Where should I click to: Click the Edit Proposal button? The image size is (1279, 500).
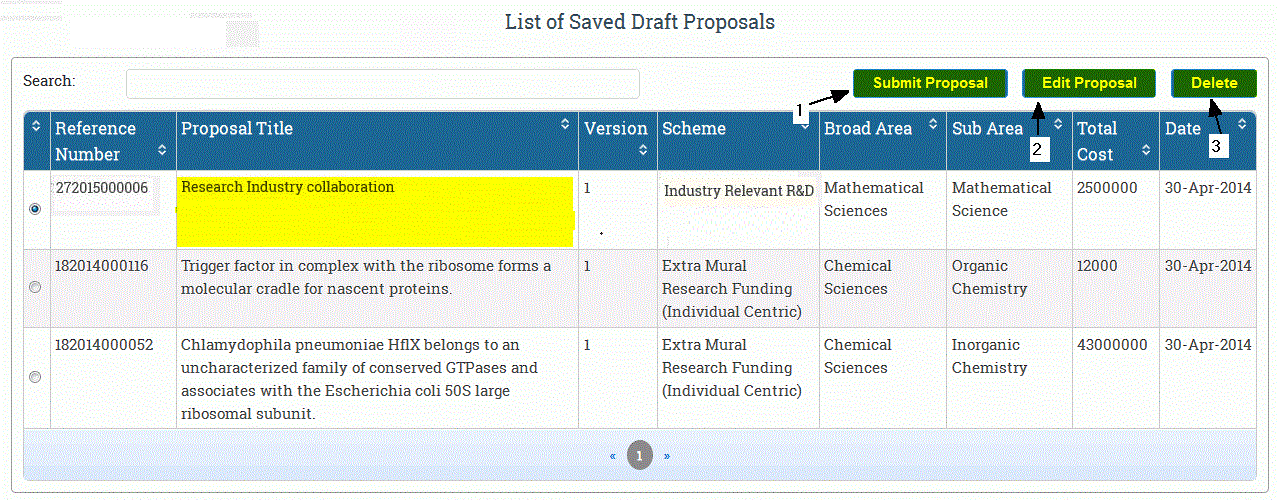[1089, 83]
